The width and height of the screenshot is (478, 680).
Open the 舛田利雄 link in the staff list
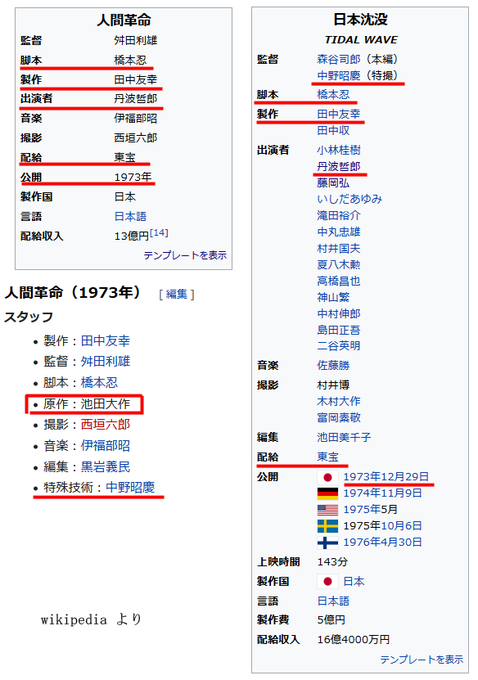coord(105,361)
